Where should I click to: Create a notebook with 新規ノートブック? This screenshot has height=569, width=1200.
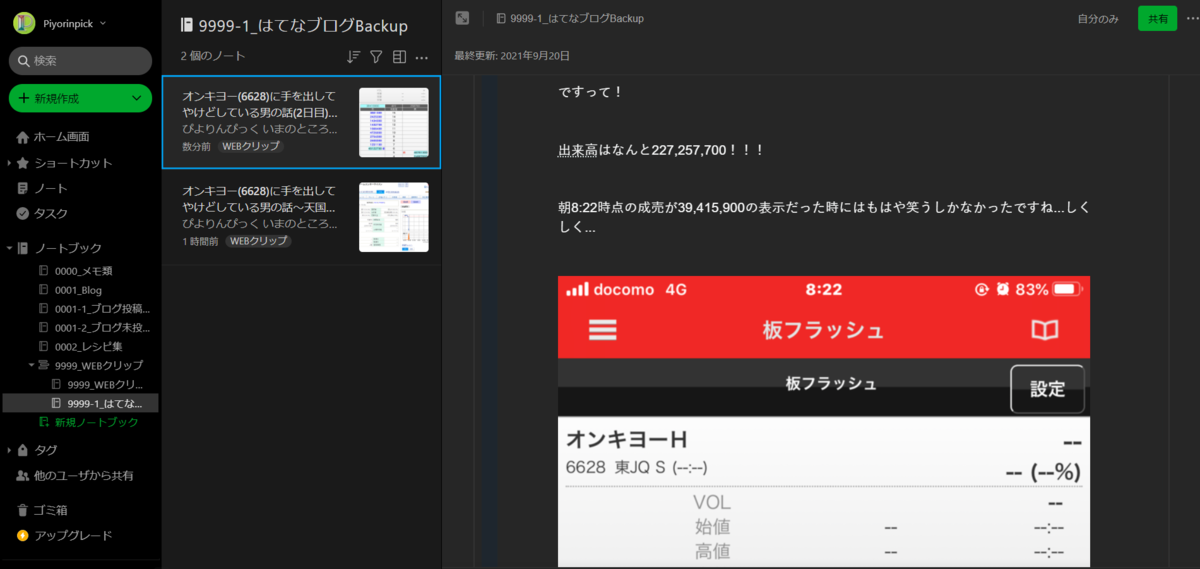[88, 422]
